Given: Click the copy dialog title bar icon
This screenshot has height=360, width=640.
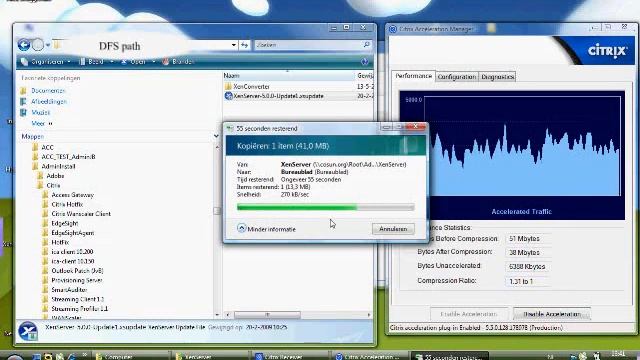Looking at the screenshot, I should coord(230,129).
